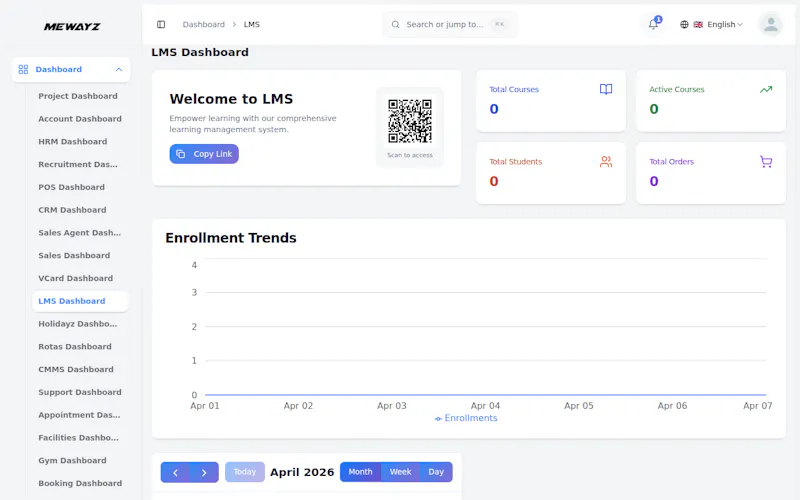Click the MEWAYZ logo
This screenshot has width=800, height=500.
(x=71, y=27)
